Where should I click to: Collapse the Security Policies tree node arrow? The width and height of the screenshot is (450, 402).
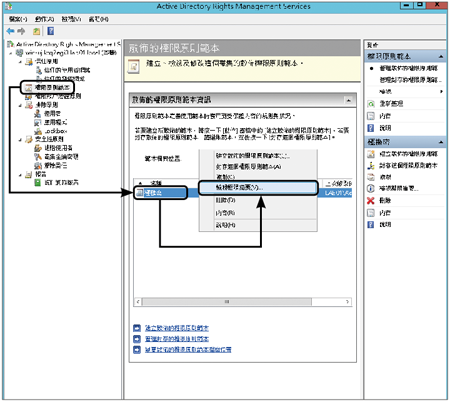tap(20, 140)
